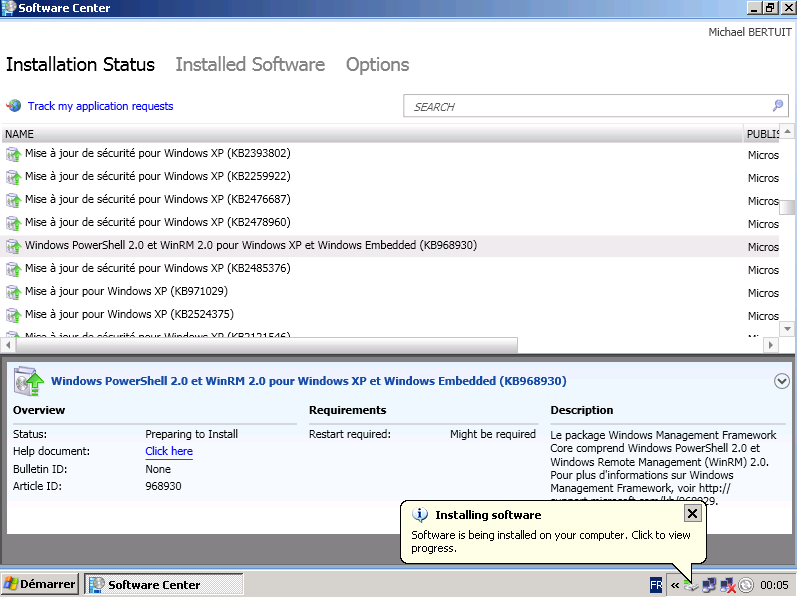The image size is (797, 597).
Task: Close the Installing software balloon
Action: coord(692,514)
